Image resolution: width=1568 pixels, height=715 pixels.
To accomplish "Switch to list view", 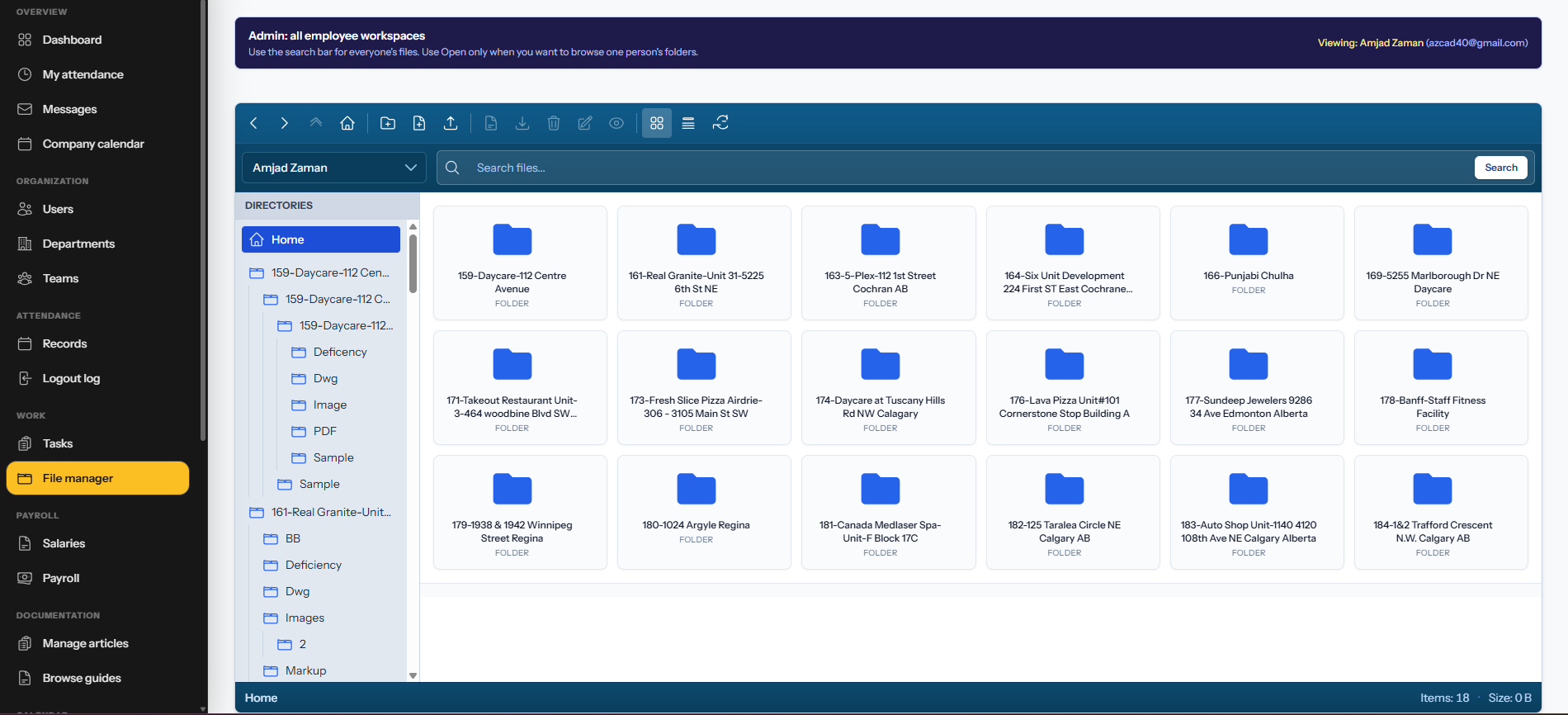I will [688, 123].
